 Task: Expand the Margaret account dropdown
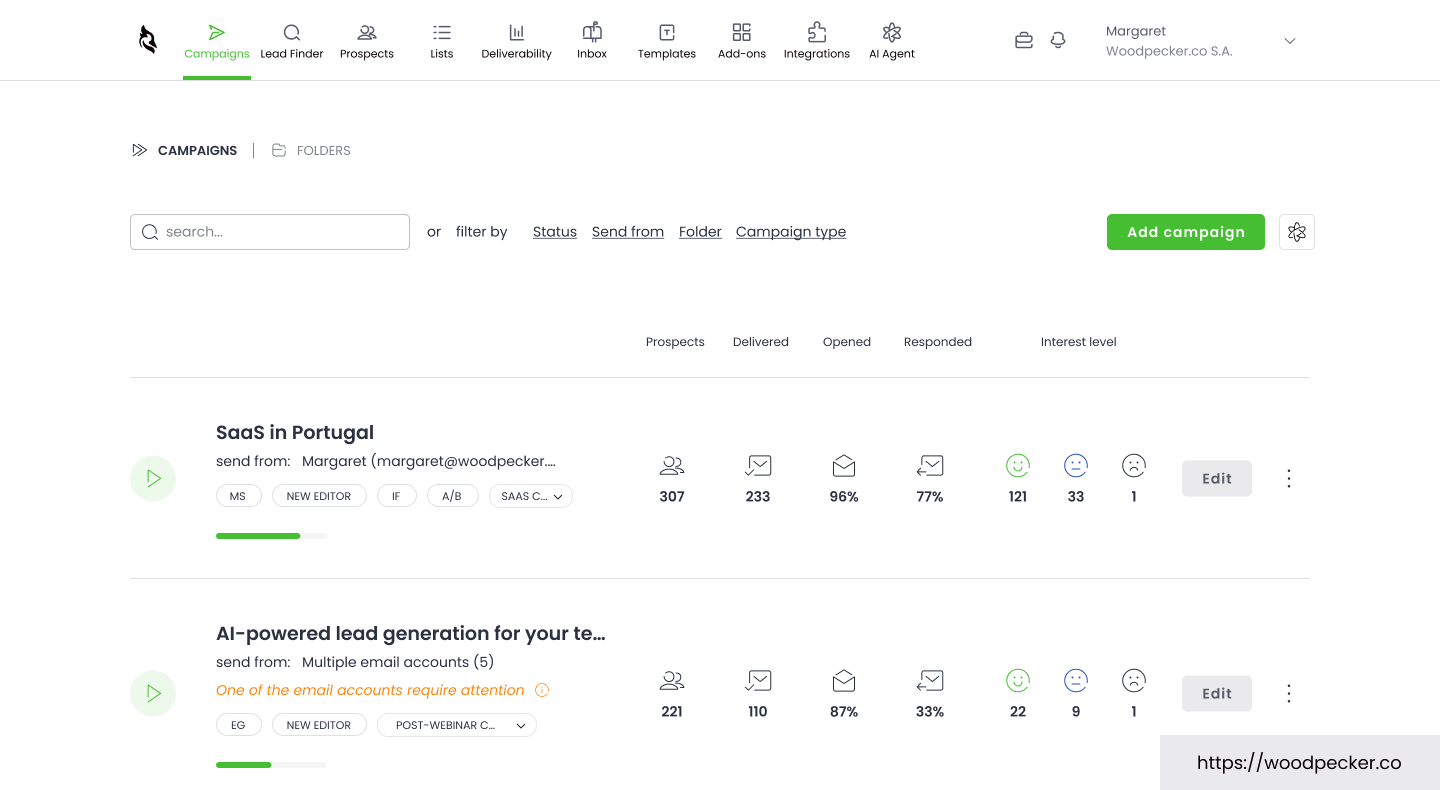[x=1290, y=41]
